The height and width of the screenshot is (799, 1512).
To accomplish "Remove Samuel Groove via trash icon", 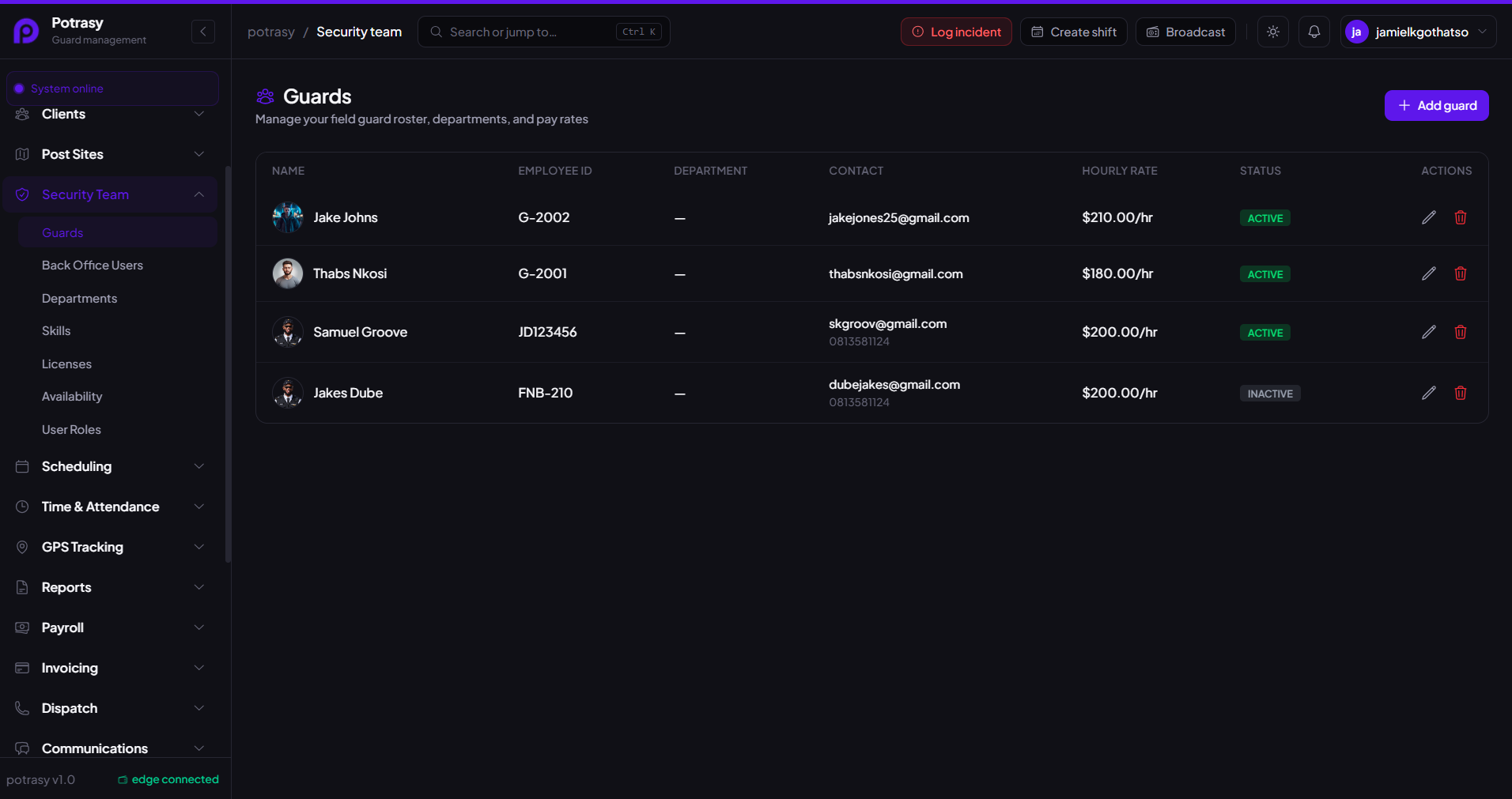I will click(x=1461, y=332).
